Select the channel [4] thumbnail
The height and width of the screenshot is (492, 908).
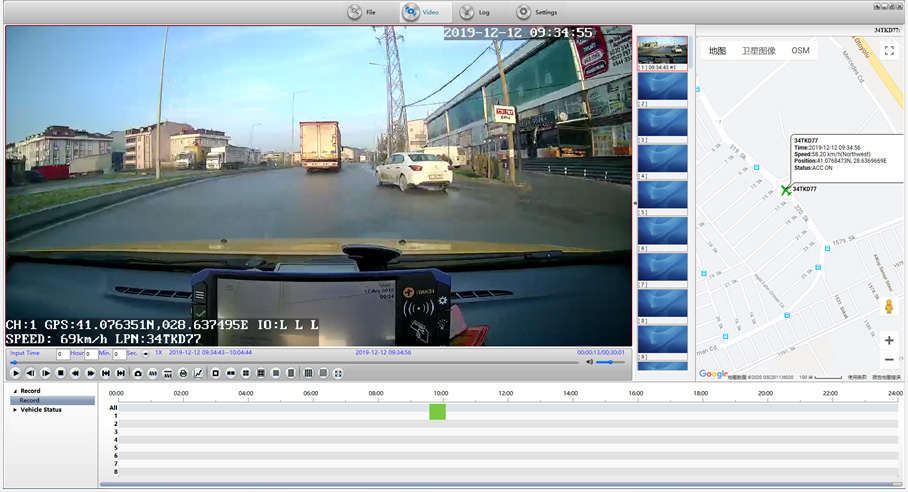click(662, 162)
